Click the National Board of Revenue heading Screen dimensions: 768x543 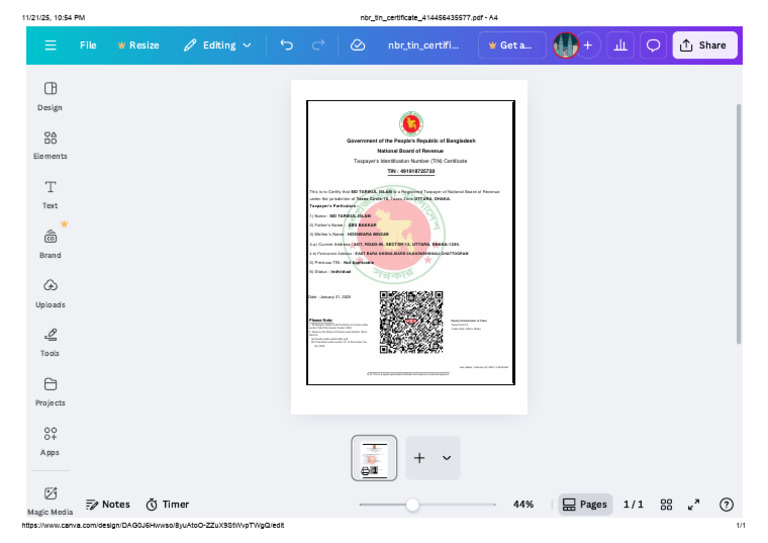point(410,151)
